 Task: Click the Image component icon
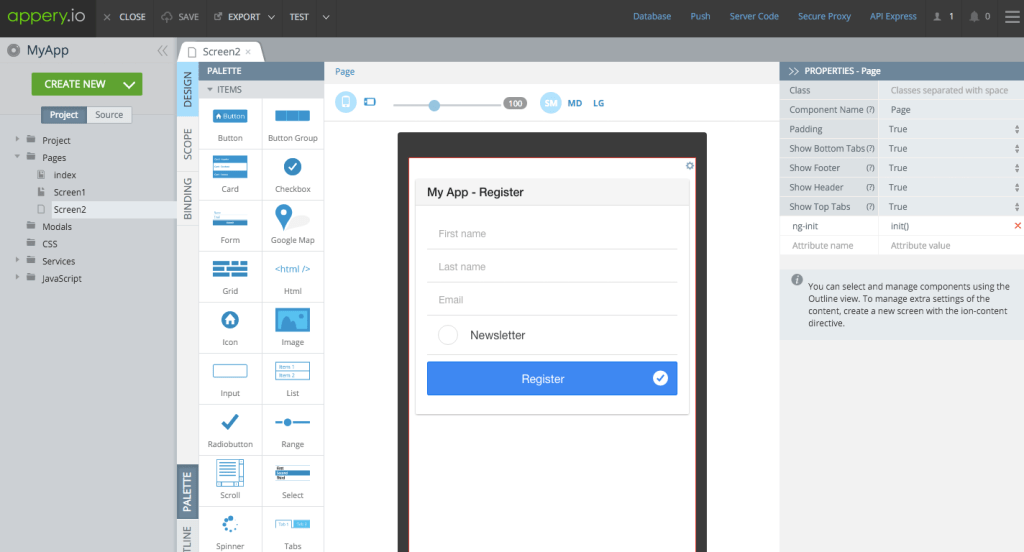[x=292, y=320]
